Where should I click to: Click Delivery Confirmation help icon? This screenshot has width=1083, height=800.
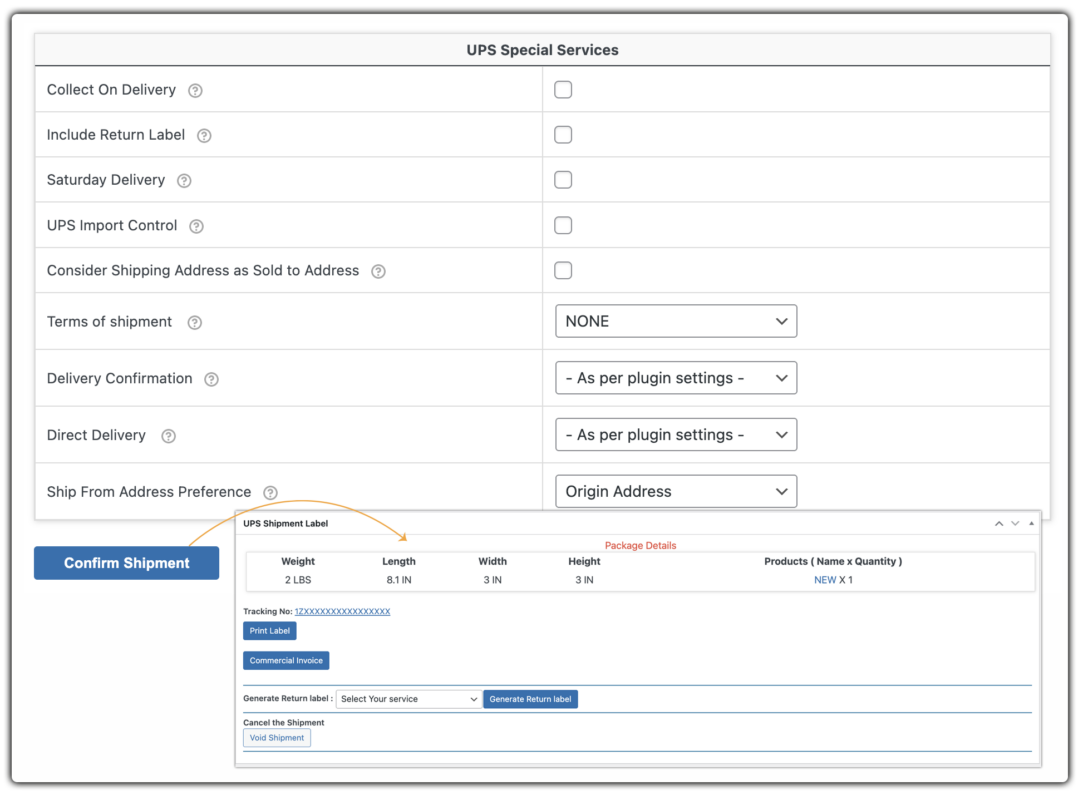(x=211, y=379)
